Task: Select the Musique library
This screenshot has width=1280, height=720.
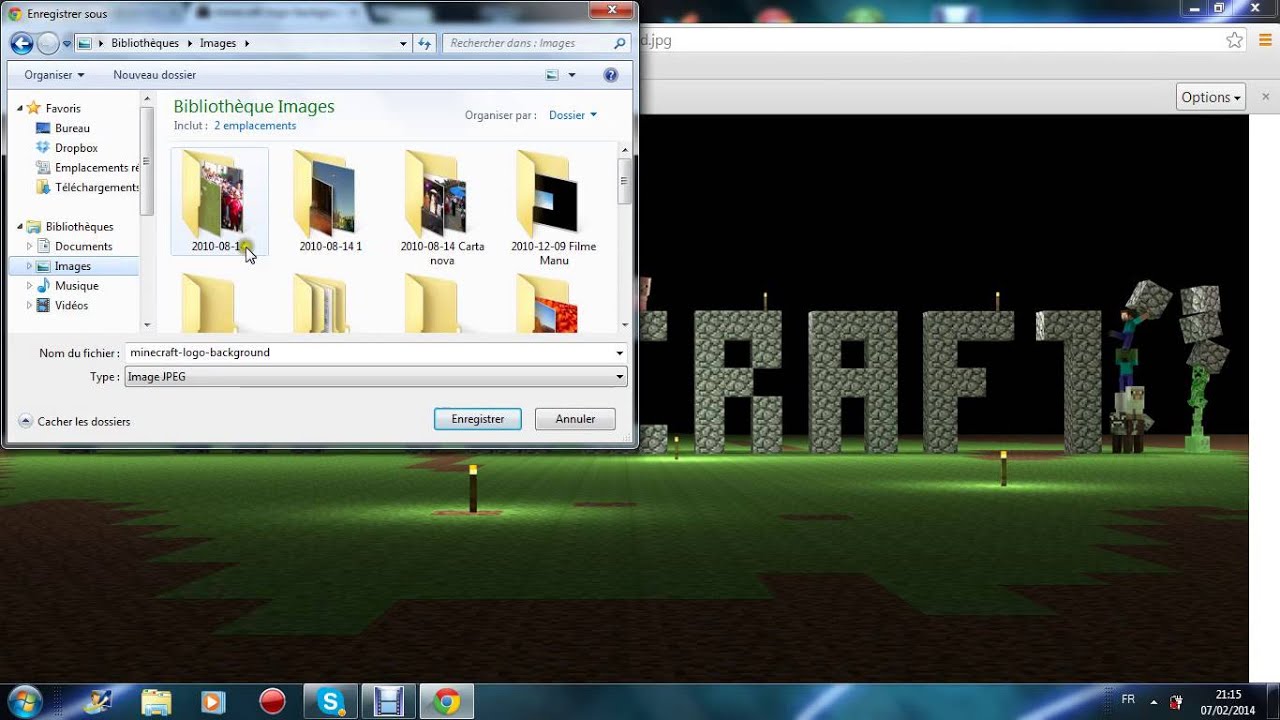Action: pos(76,286)
